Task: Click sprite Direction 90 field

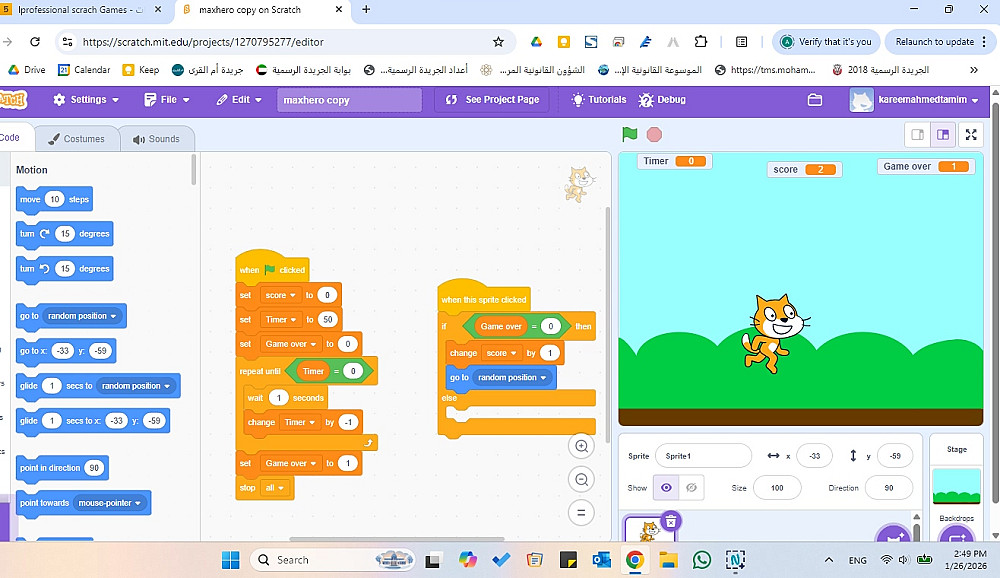Action: [x=889, y=487]
